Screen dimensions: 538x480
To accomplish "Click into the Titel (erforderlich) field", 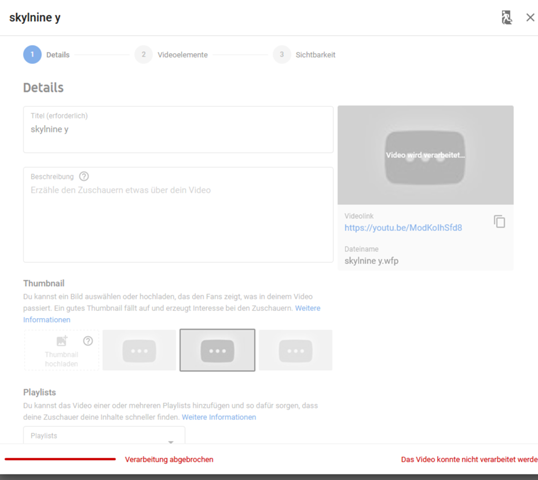I will [178, 130].
